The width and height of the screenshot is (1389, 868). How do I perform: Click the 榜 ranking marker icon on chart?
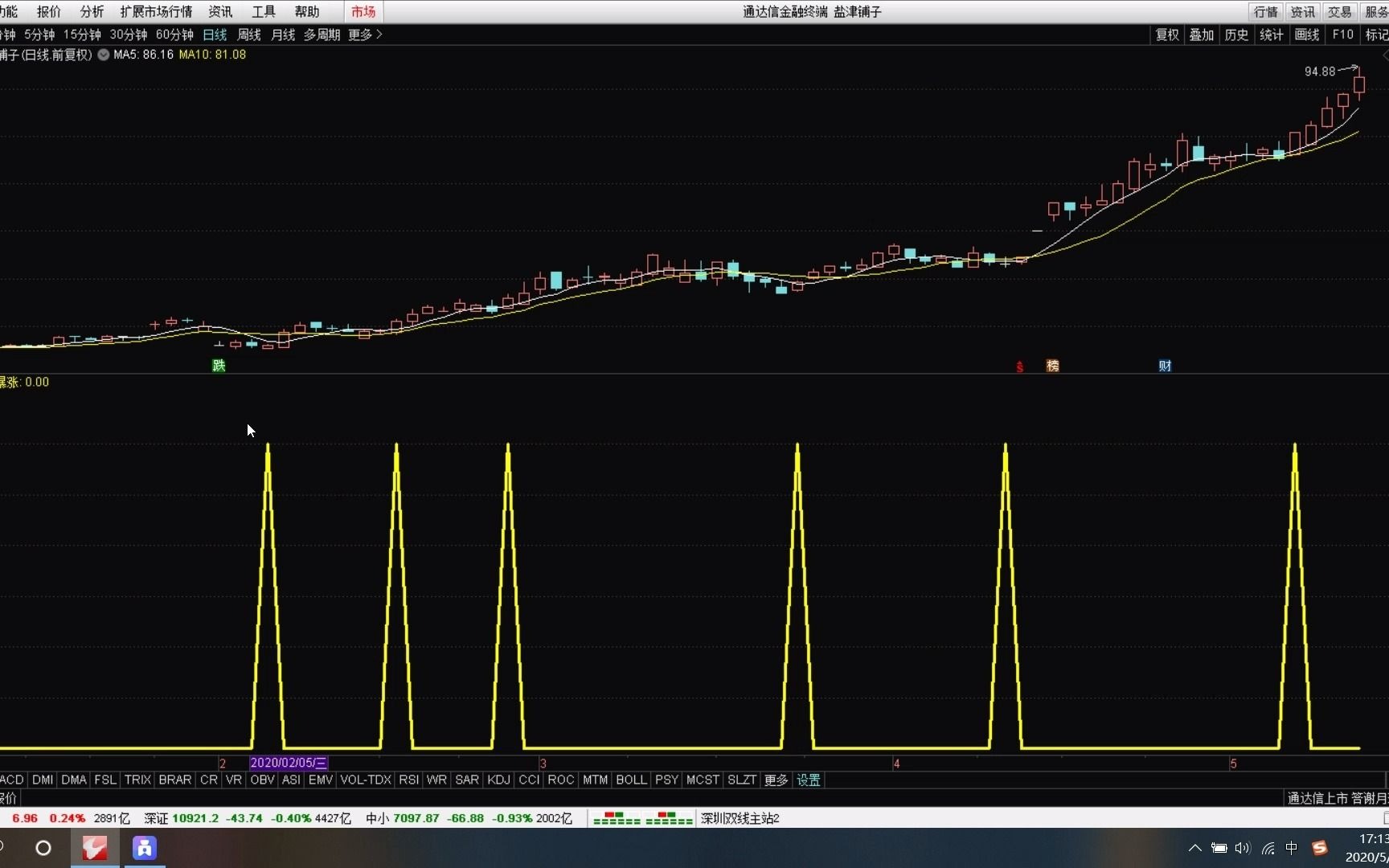coord(1052,365)
